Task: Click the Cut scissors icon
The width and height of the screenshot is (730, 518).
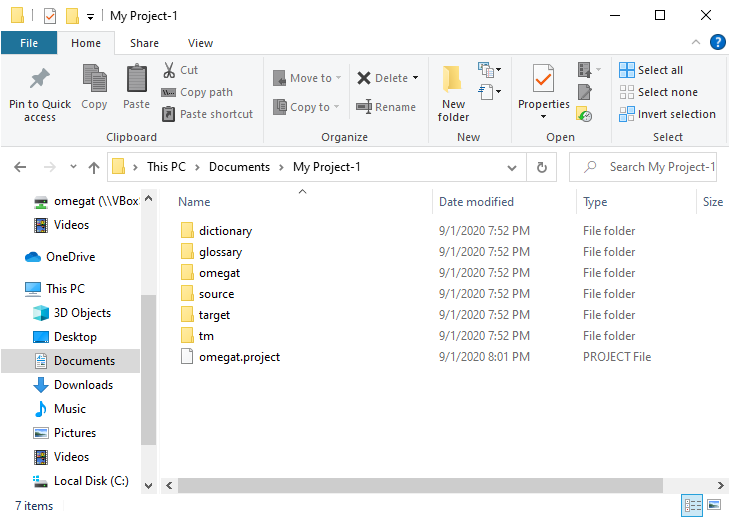Action: pyautogui.click(x=169, y=70)
